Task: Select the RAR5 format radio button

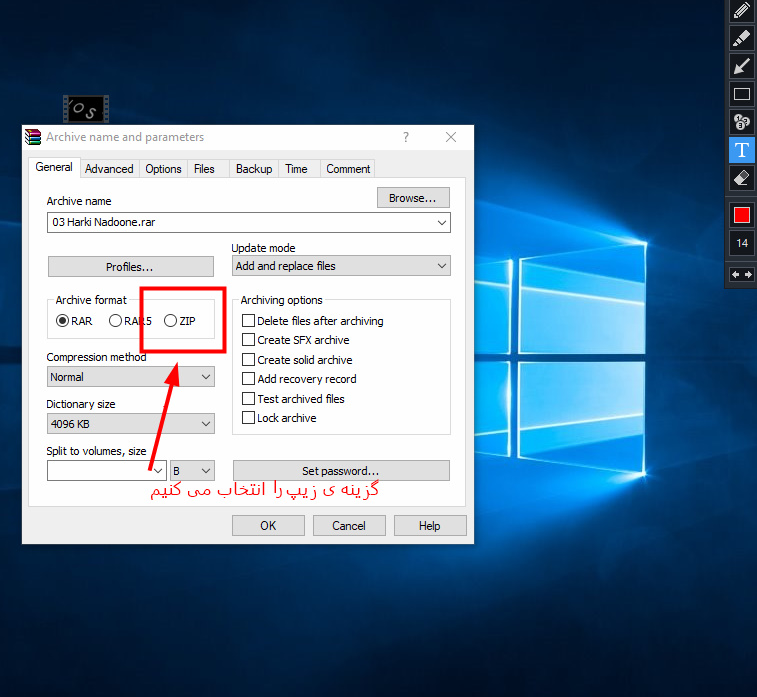Action: click(130, 321)
